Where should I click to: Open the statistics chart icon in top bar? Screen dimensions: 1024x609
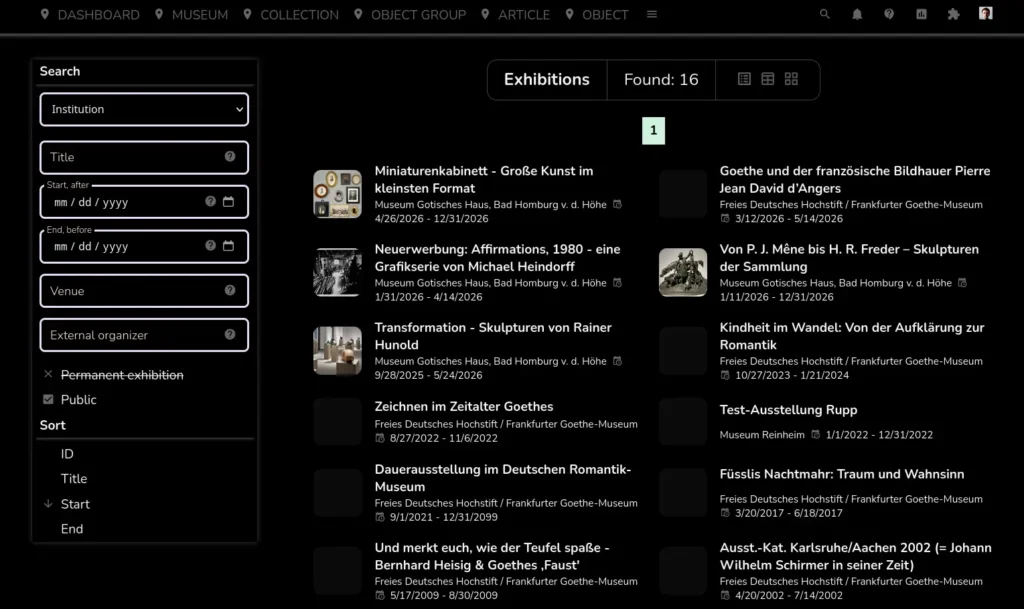pos(921,14)
